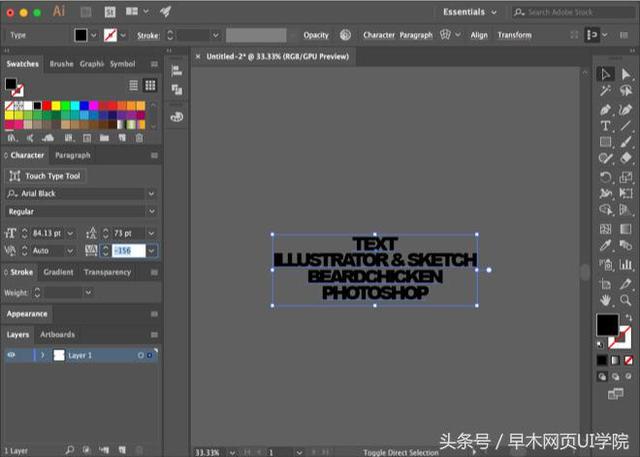640x457 pixels.
Task: Apply None to current fill
Action: [629, 361]
